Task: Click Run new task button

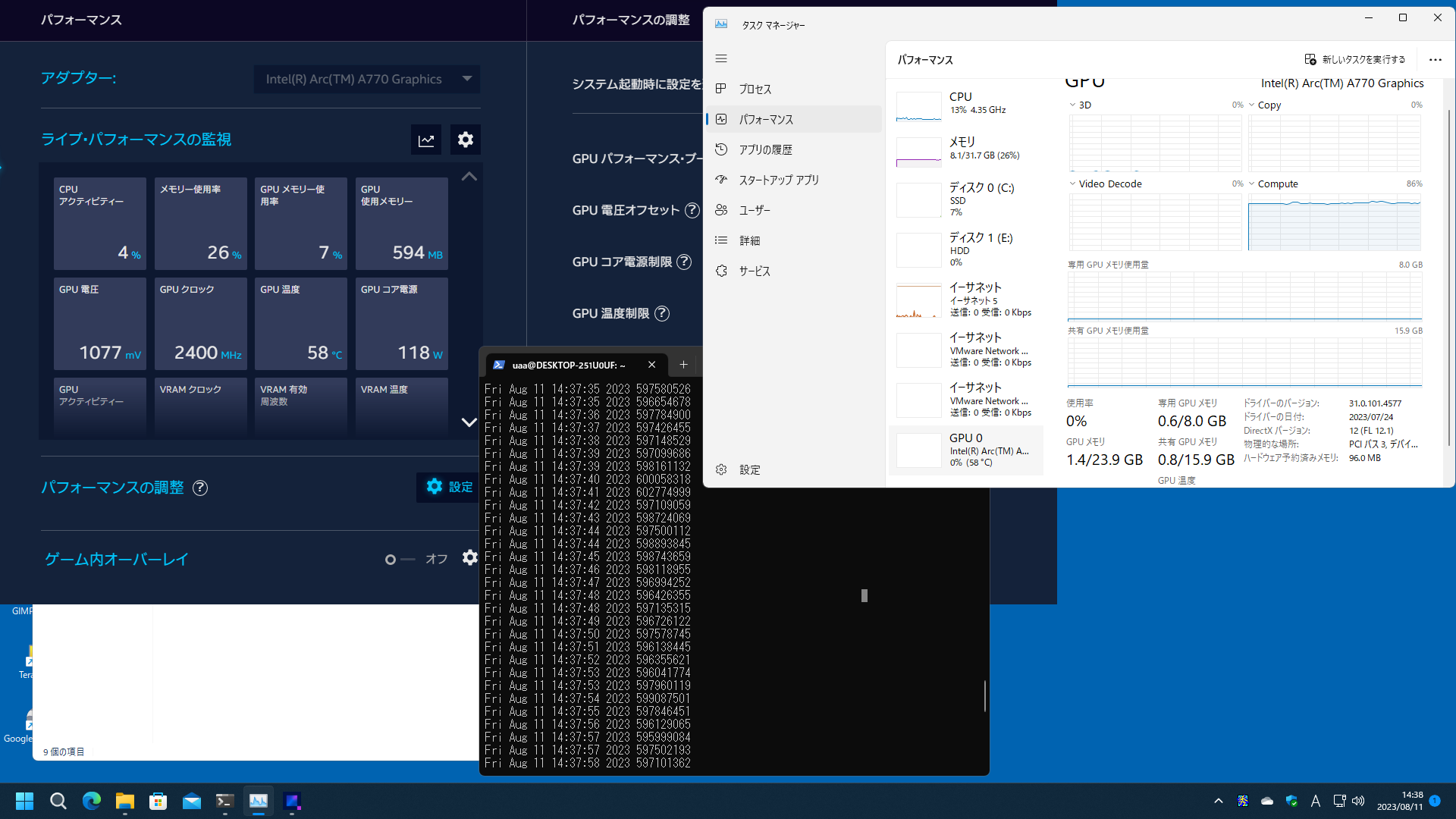Action: pyautogui.click(x=1355, y=59)
